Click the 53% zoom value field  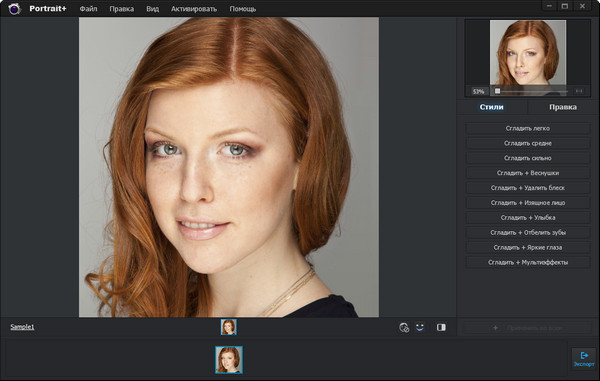coord(478,91)
